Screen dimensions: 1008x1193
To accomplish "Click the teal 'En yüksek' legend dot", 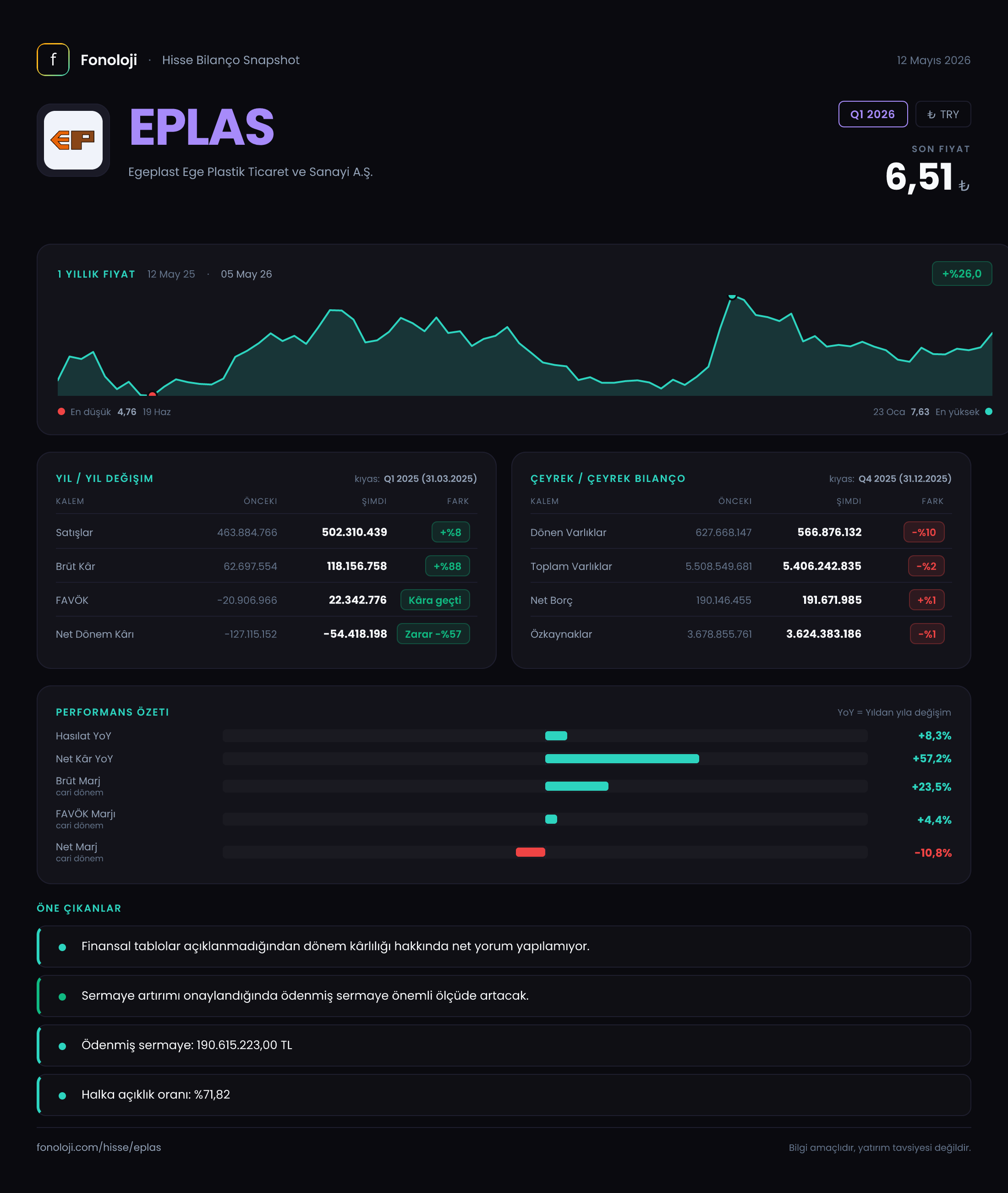I will click(x=989, y=411).
